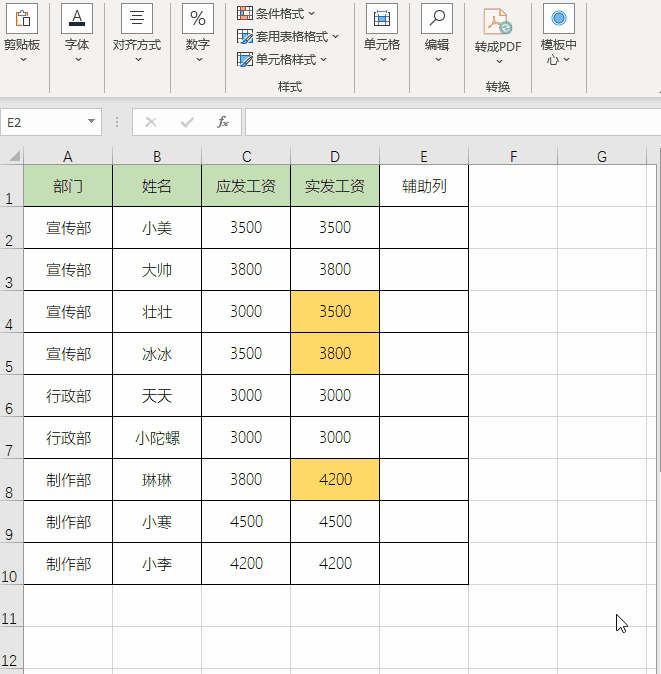661x674 pixels.
Task: Open the Number (数字) percent icon
Action: point(198,18)
